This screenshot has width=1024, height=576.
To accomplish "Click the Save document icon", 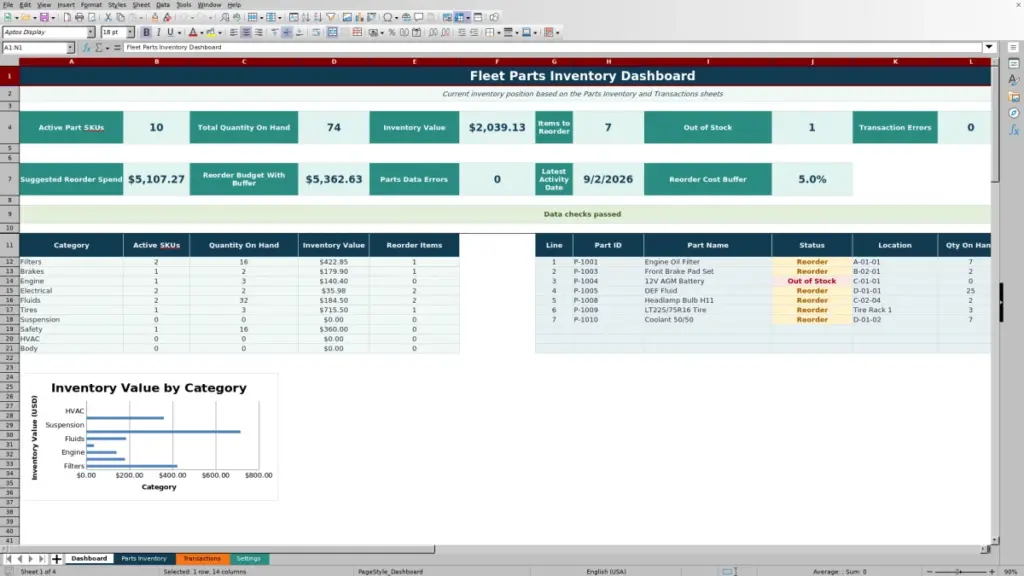I will (44, 17).
